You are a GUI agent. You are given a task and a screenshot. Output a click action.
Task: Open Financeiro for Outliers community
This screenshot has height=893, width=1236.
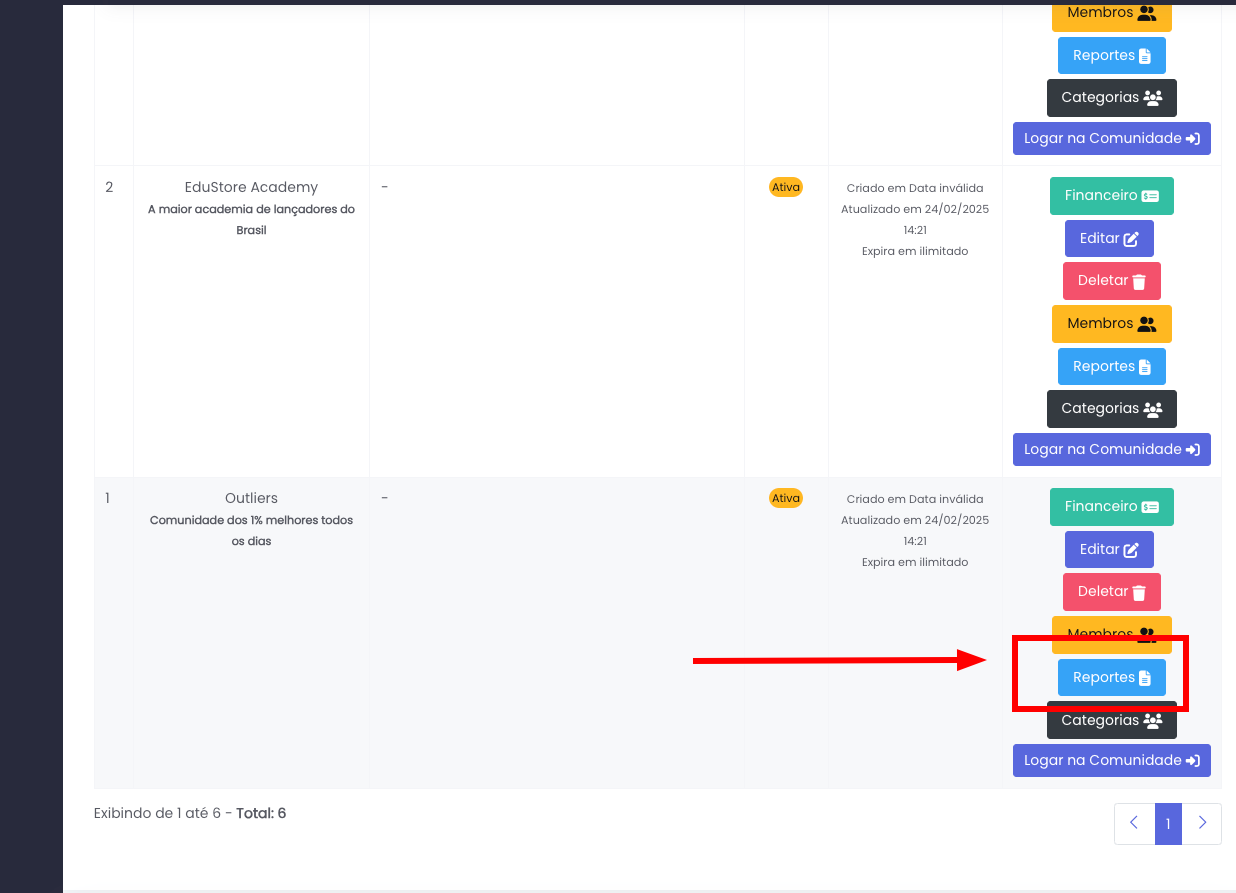click(1111, 507)
